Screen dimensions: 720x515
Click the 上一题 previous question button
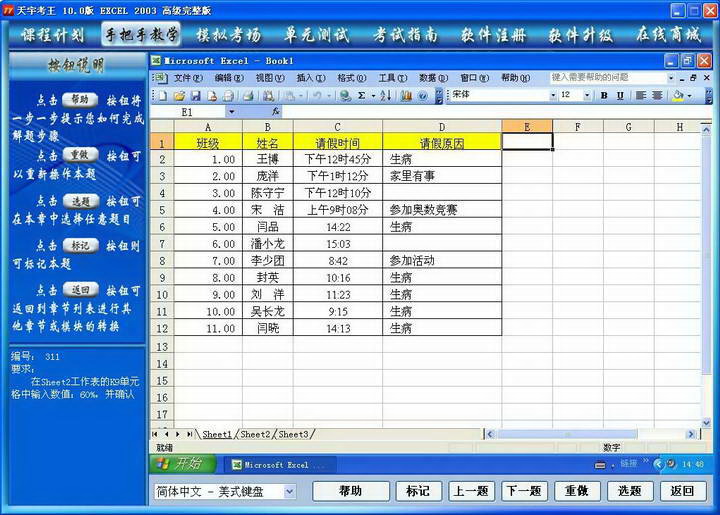471,491
